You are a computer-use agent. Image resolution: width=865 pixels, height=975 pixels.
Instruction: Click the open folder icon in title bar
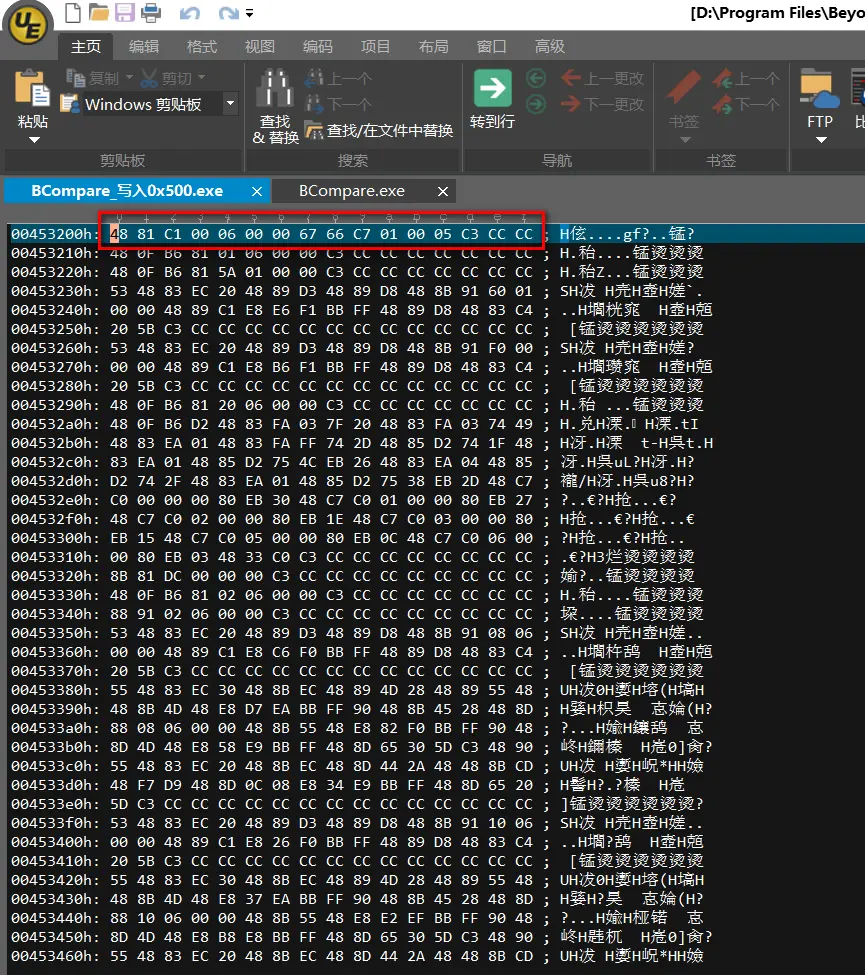click(x=99, y=13)
